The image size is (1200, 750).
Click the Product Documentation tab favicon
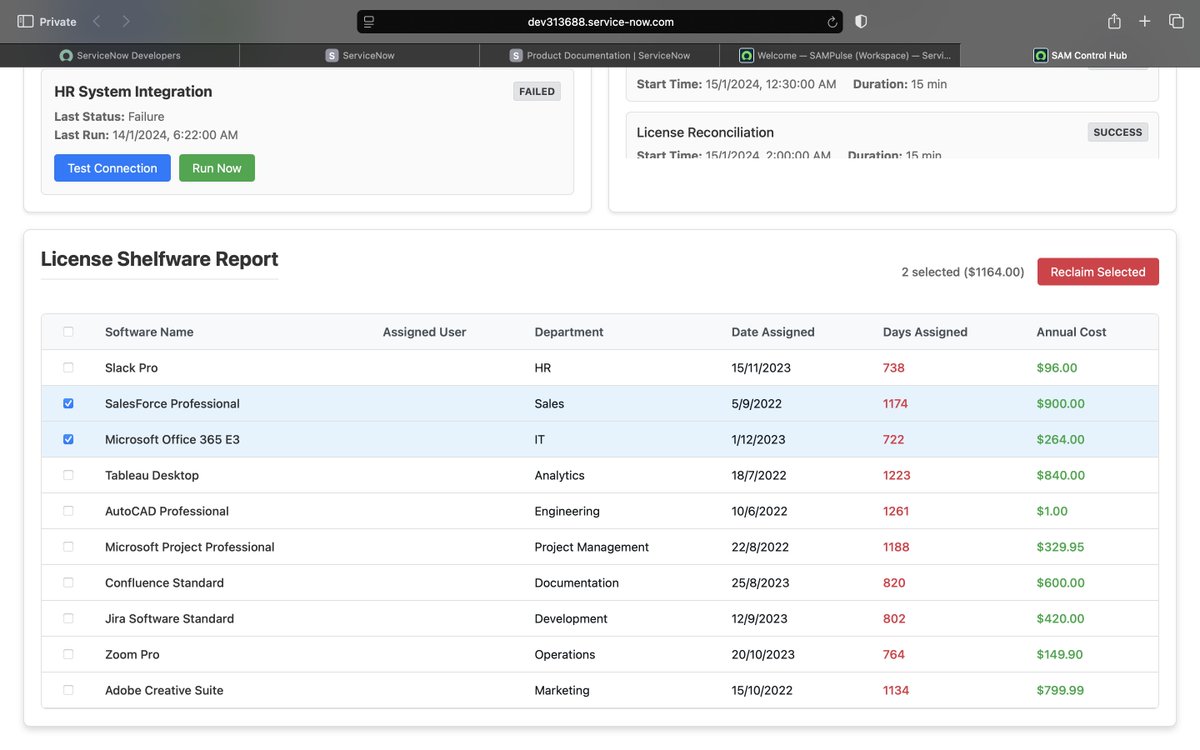pos(516,56)
